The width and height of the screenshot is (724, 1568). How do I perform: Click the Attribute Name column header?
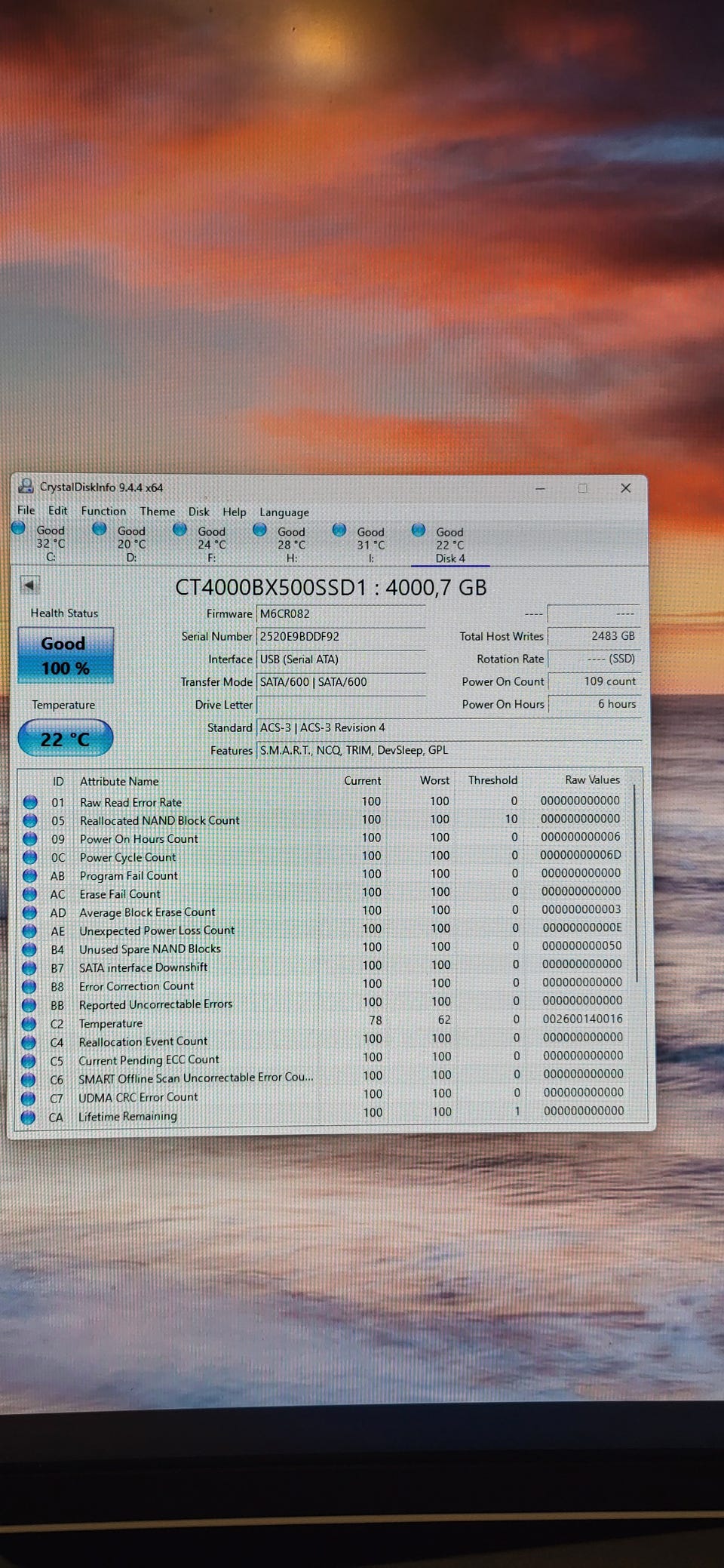coord(119,781)
